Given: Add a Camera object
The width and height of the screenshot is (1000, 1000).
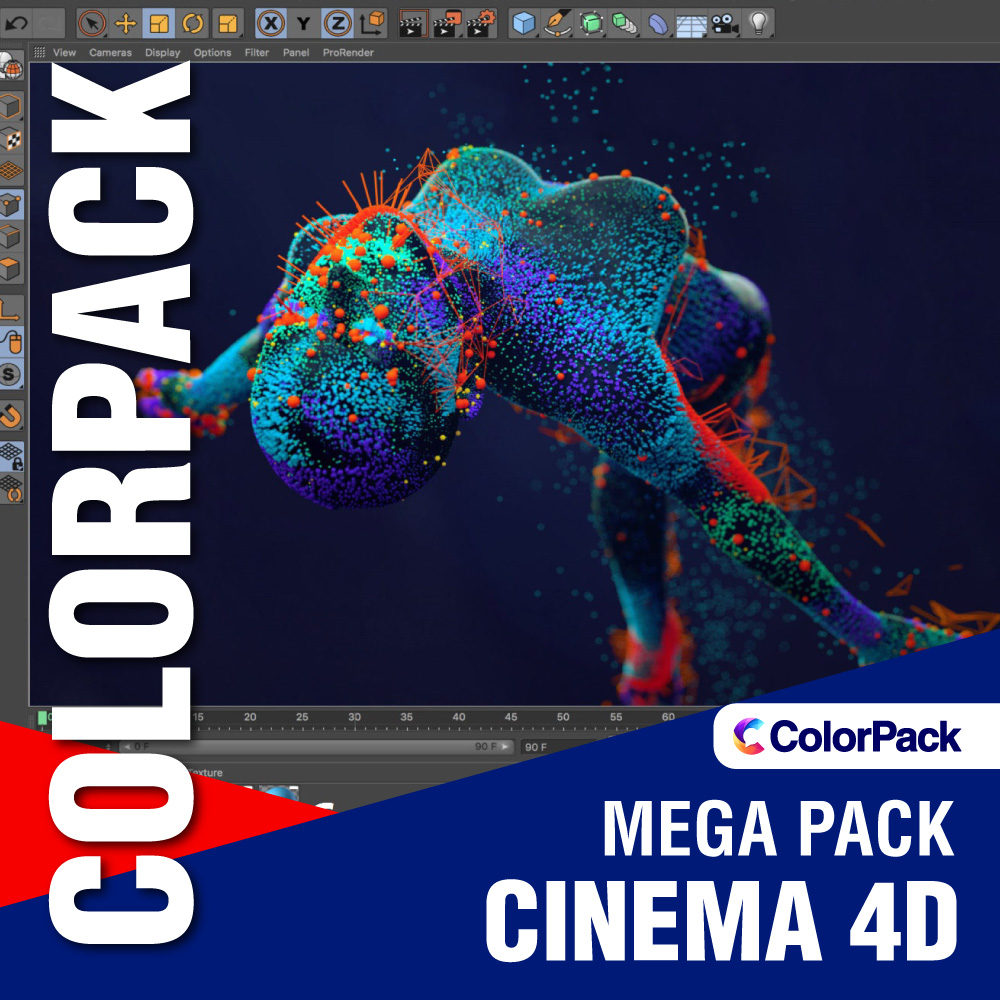Looking at the screenshot, I should 724,22.
